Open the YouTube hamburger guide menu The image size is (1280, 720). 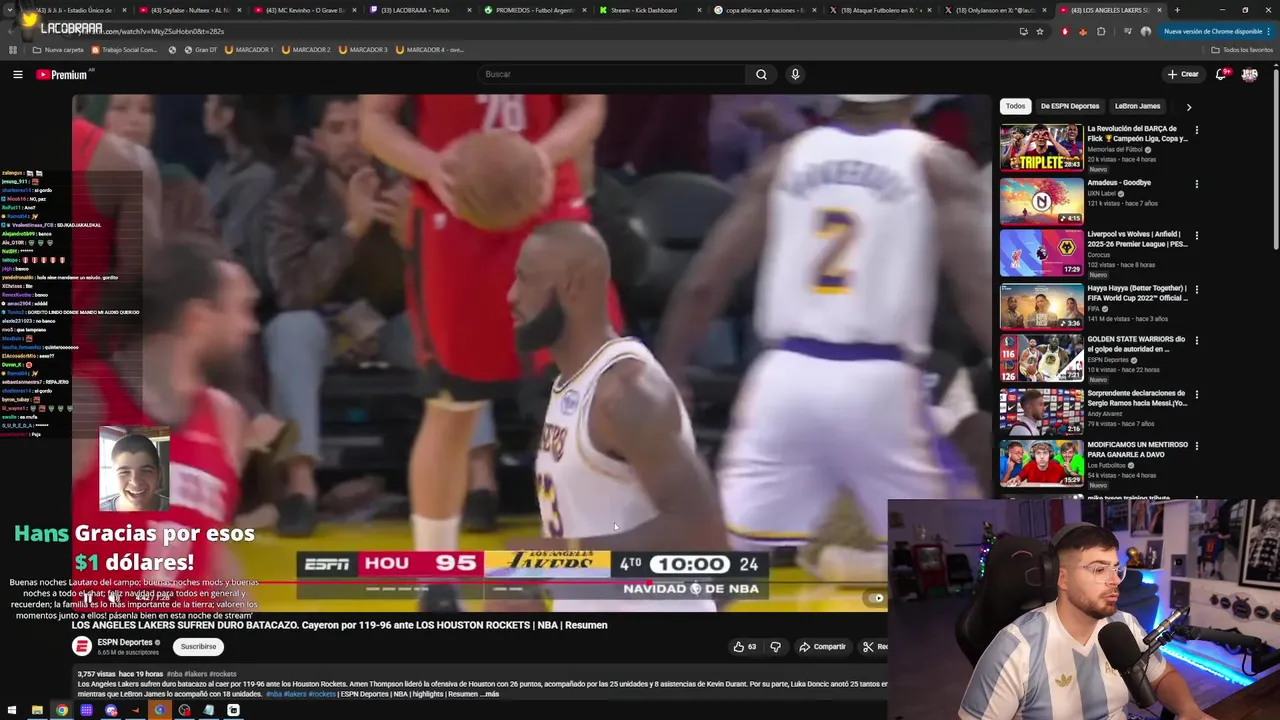pos(17,74)
